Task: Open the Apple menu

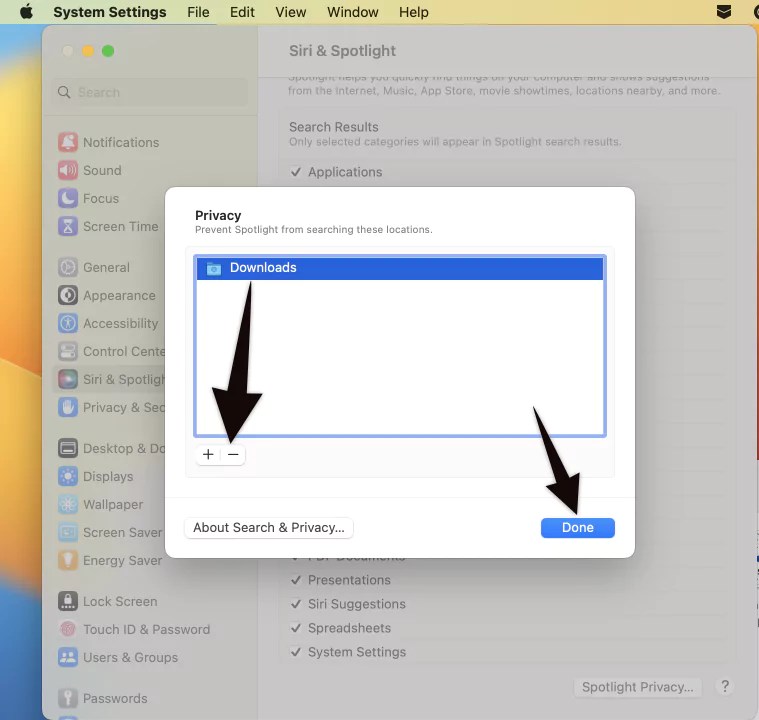Action: tap(26, 12)
